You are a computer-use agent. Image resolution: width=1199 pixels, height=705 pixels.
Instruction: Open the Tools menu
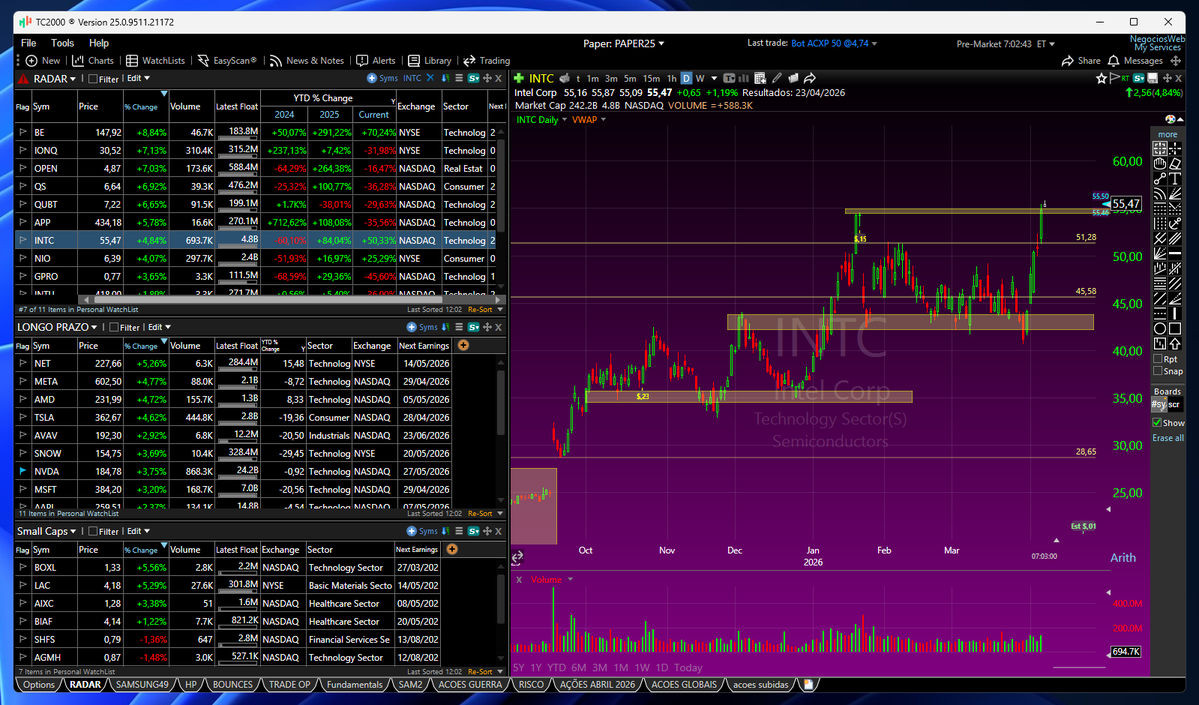pyautogui.click(x=62, y=43)
